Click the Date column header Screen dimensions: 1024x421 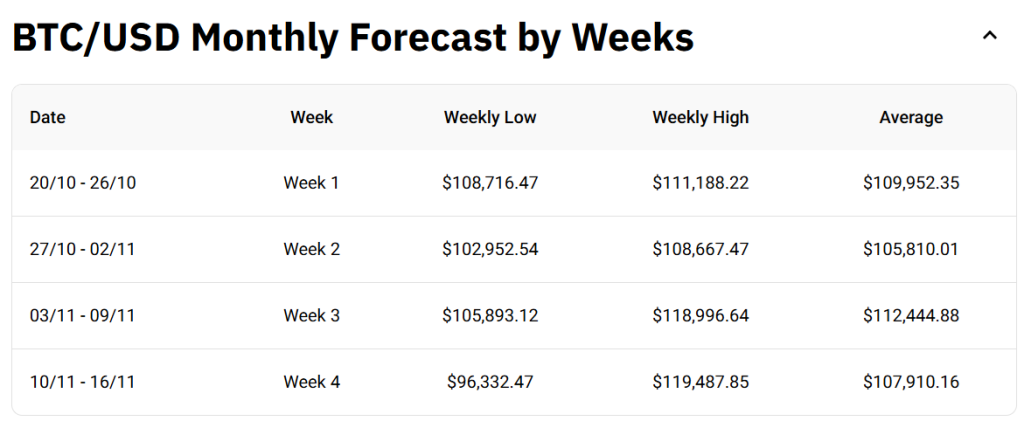click(47, 117)
